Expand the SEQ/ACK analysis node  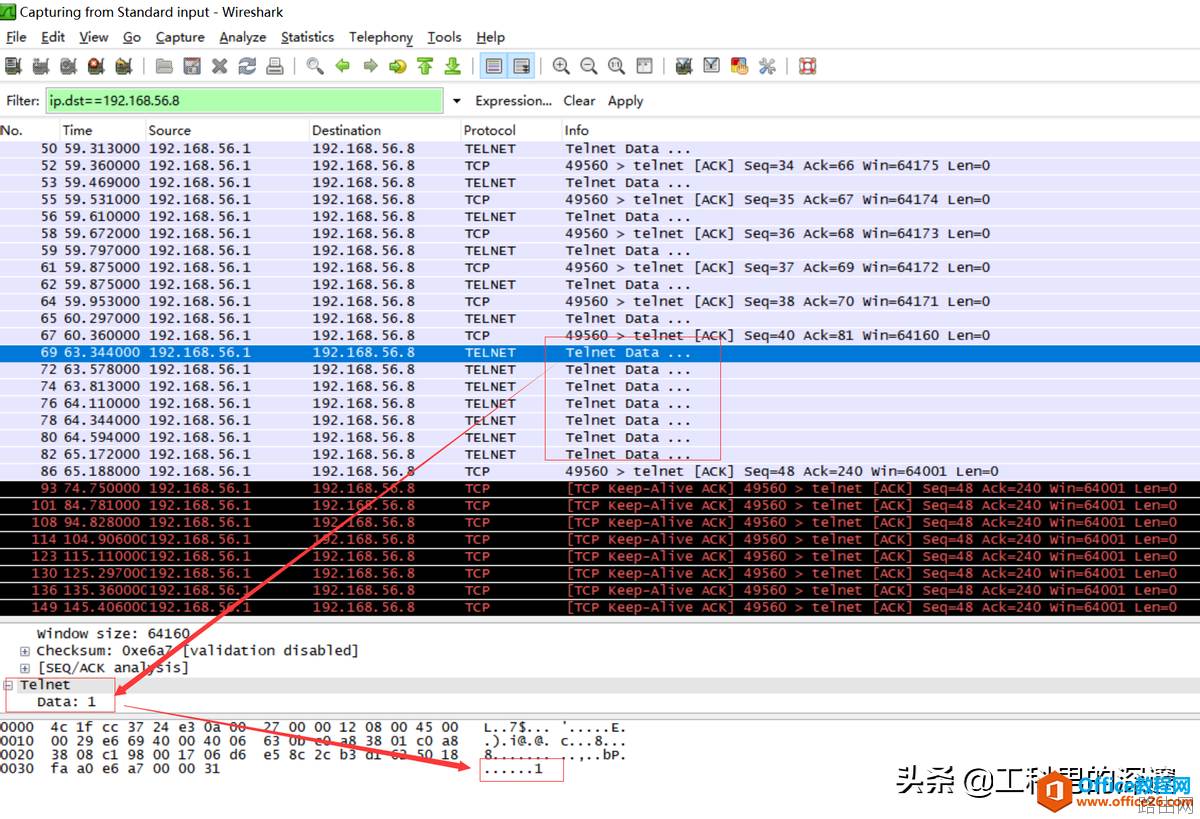coord(25,668)
